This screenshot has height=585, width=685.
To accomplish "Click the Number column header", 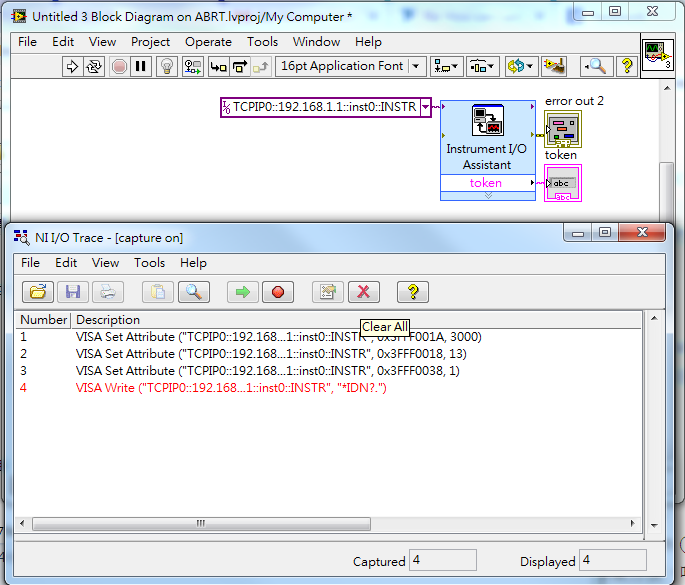I will point(44,320).
